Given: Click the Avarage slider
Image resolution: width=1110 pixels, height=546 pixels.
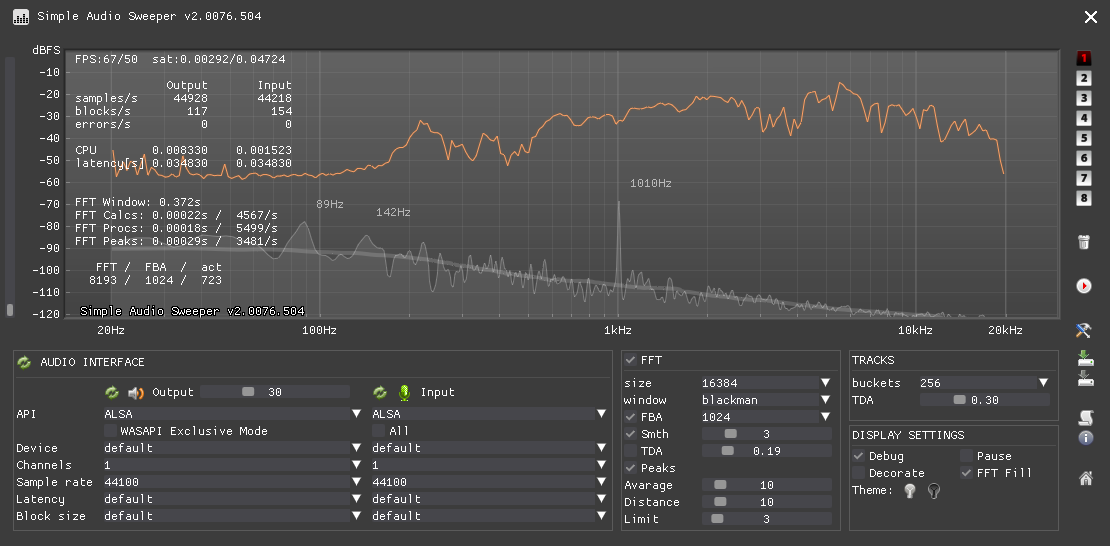Looking at the screenshot, I should pos(767,485).
